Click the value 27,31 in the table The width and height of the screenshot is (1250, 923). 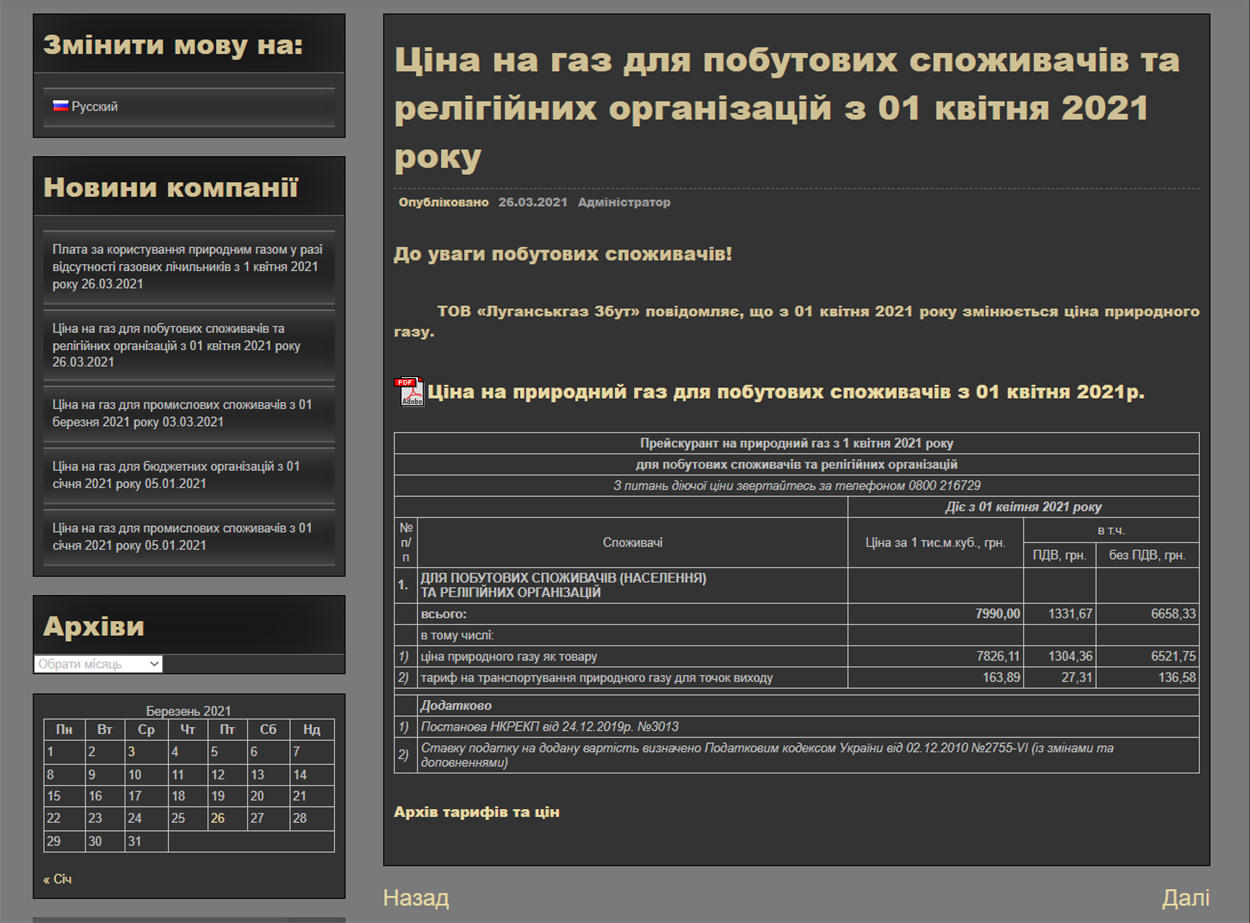tap(1077, 678)
